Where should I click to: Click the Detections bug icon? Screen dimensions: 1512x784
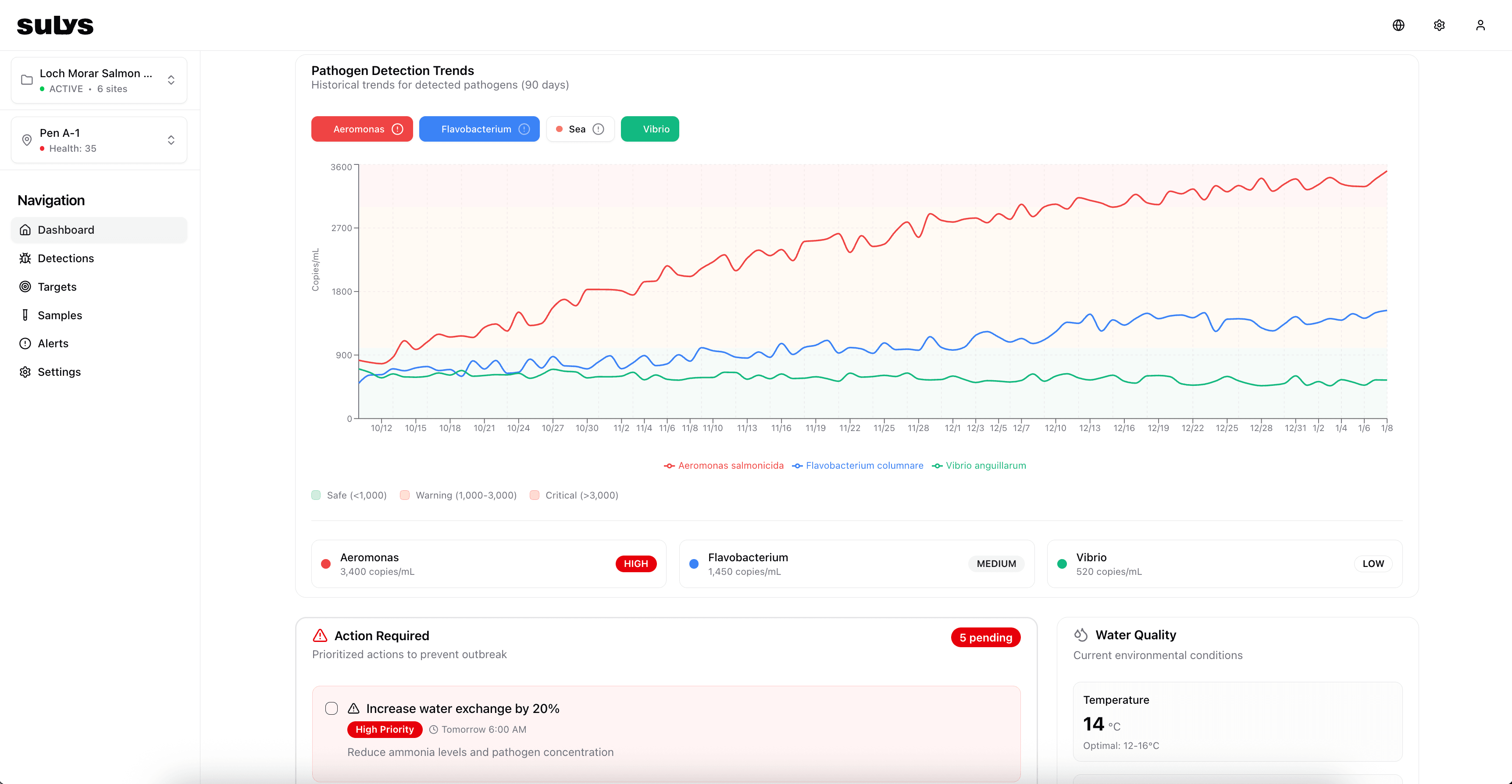25,258
